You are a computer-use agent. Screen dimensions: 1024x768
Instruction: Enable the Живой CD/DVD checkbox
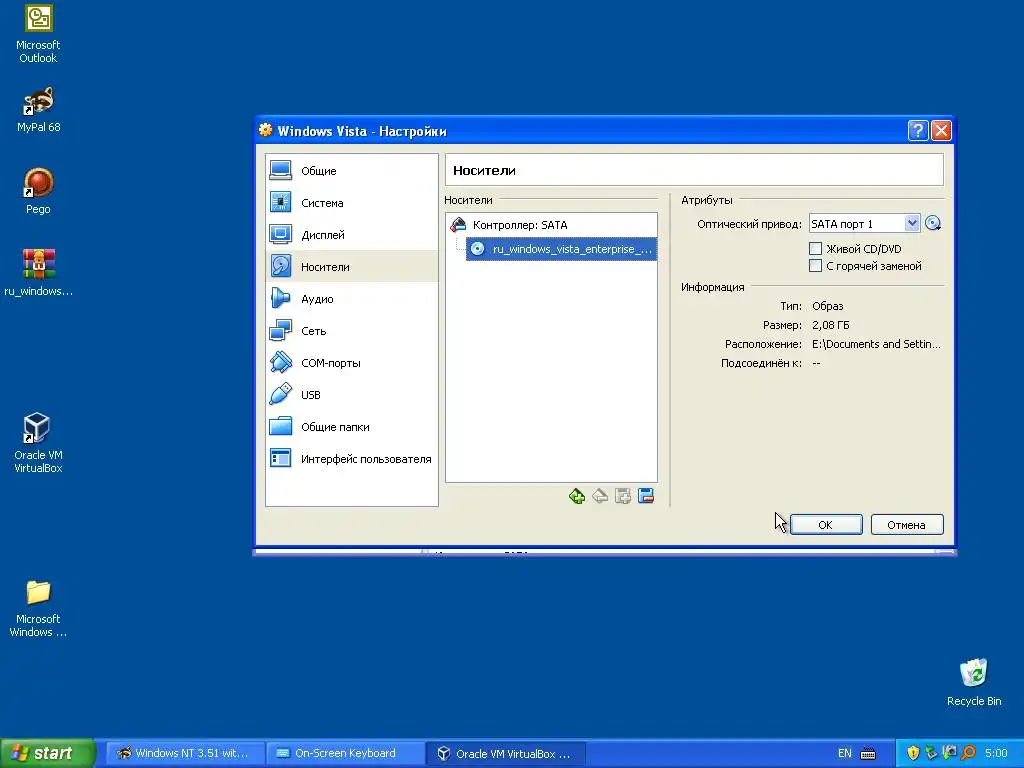(816, 248)
